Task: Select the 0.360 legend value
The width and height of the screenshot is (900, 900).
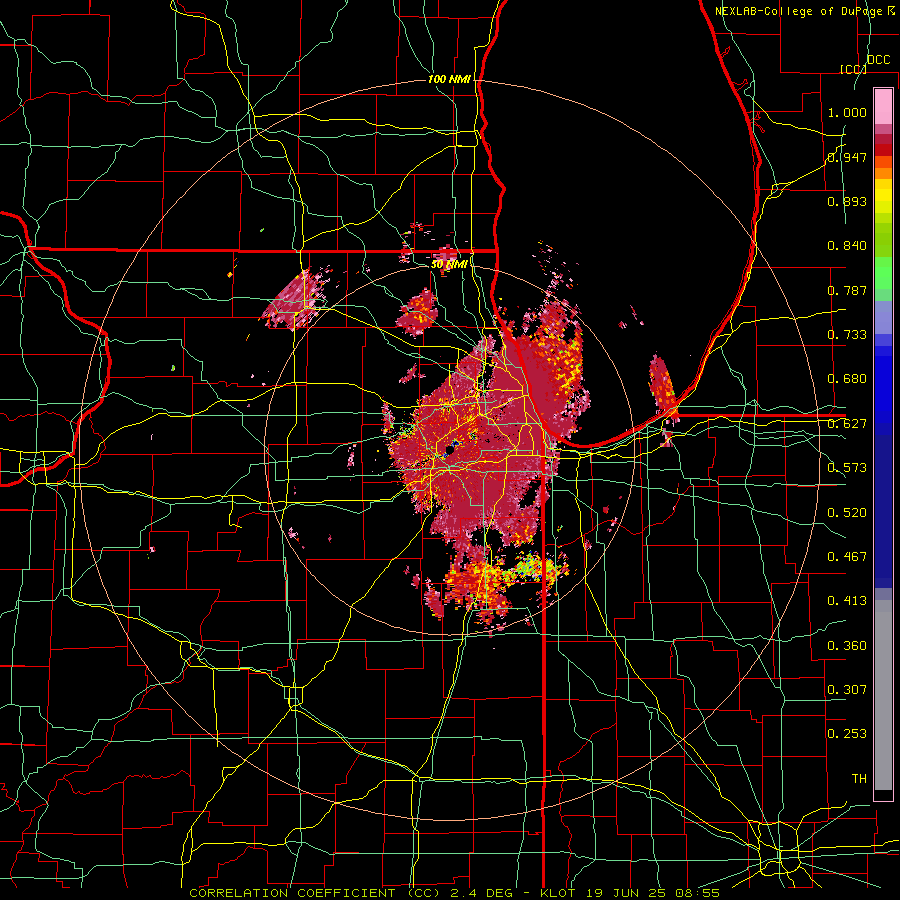Action: (x=847, y=646)
